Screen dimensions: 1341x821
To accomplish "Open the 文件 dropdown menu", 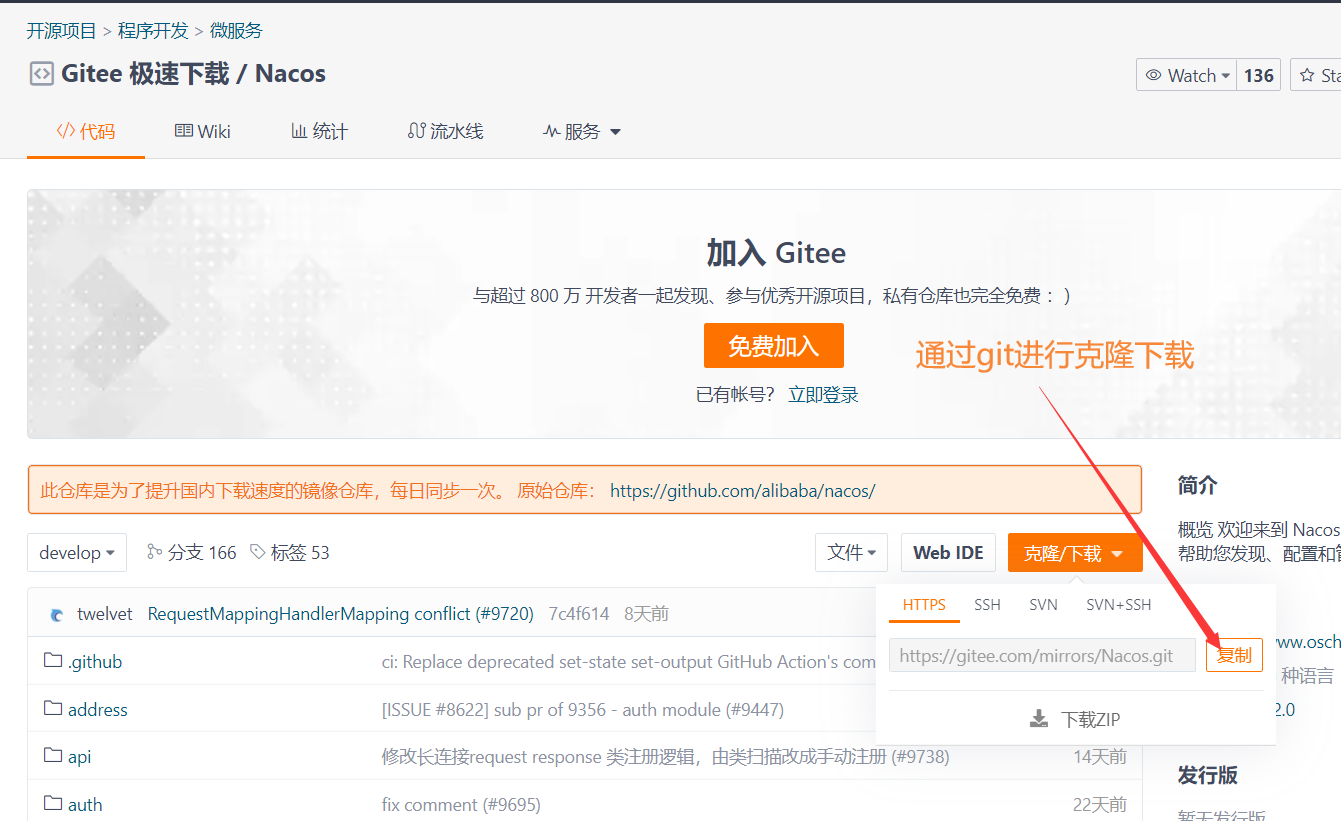I will click(852, 552).
